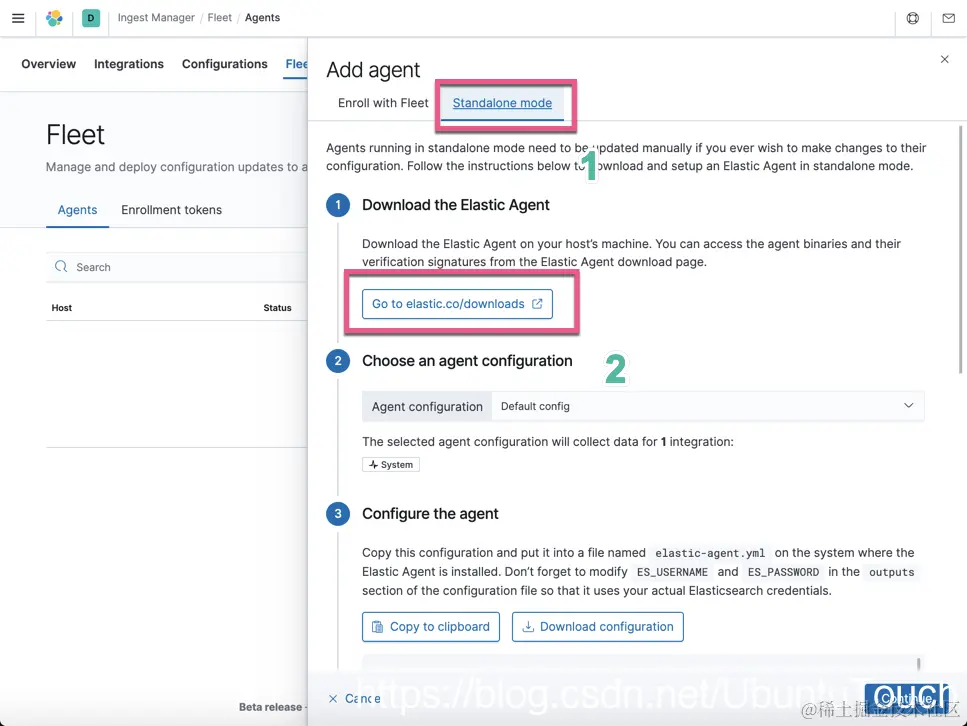This screenshot has height=726, width=967.
Task: Click clipboard icon in Copy to clipboard
Action: [377, 627]
